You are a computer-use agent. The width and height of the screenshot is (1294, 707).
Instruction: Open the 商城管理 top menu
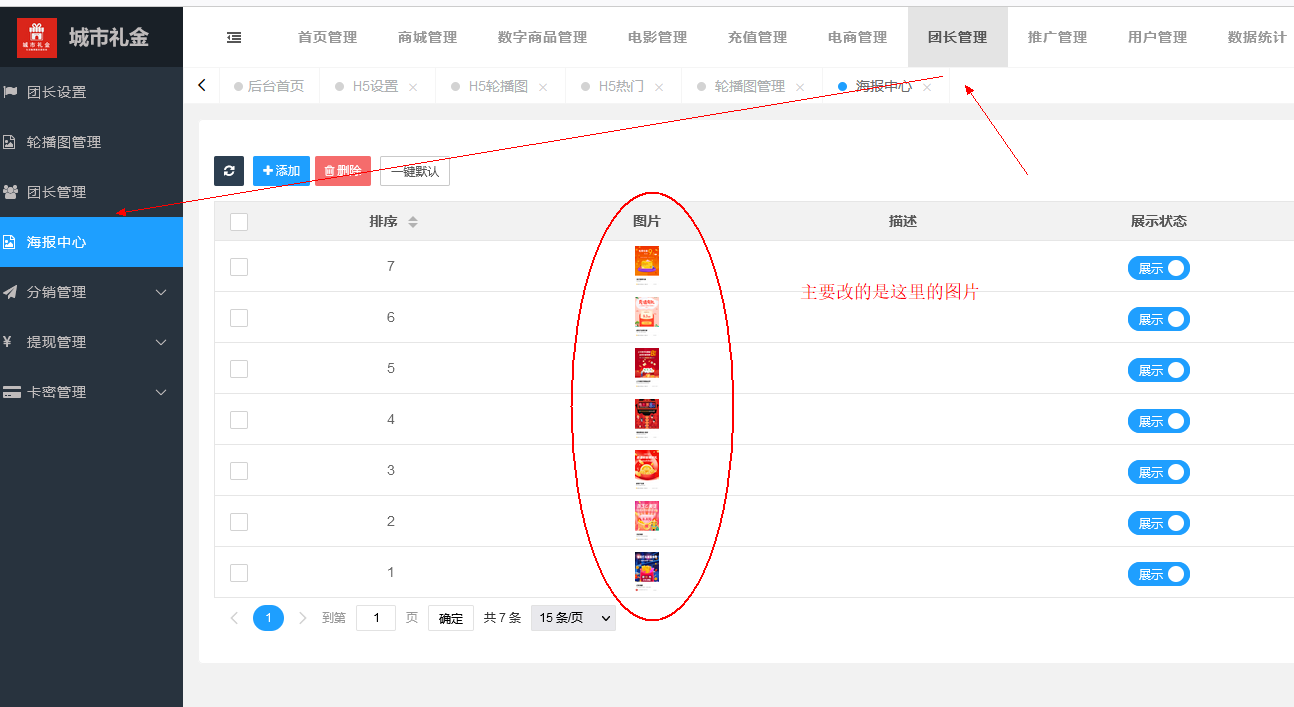pos(427,37)
